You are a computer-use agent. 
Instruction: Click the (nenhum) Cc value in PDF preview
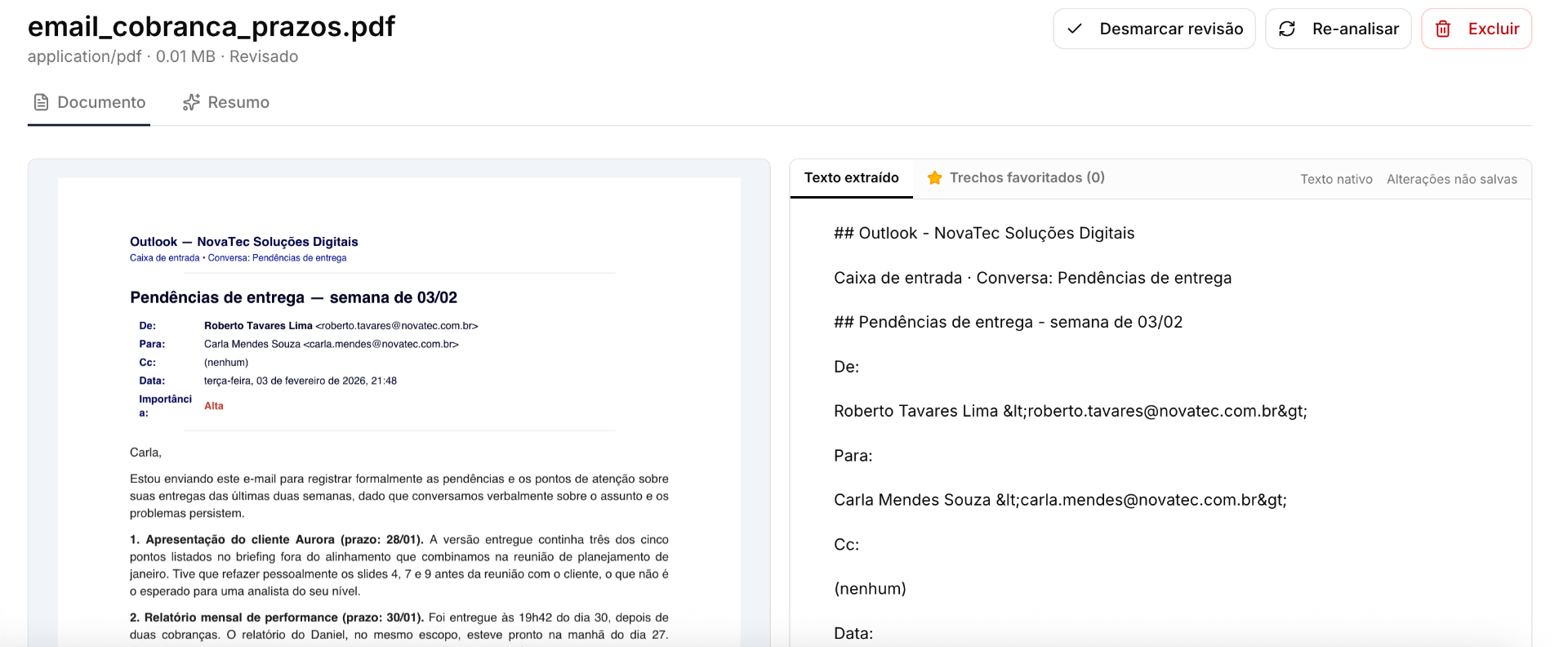tap(226, 363)
